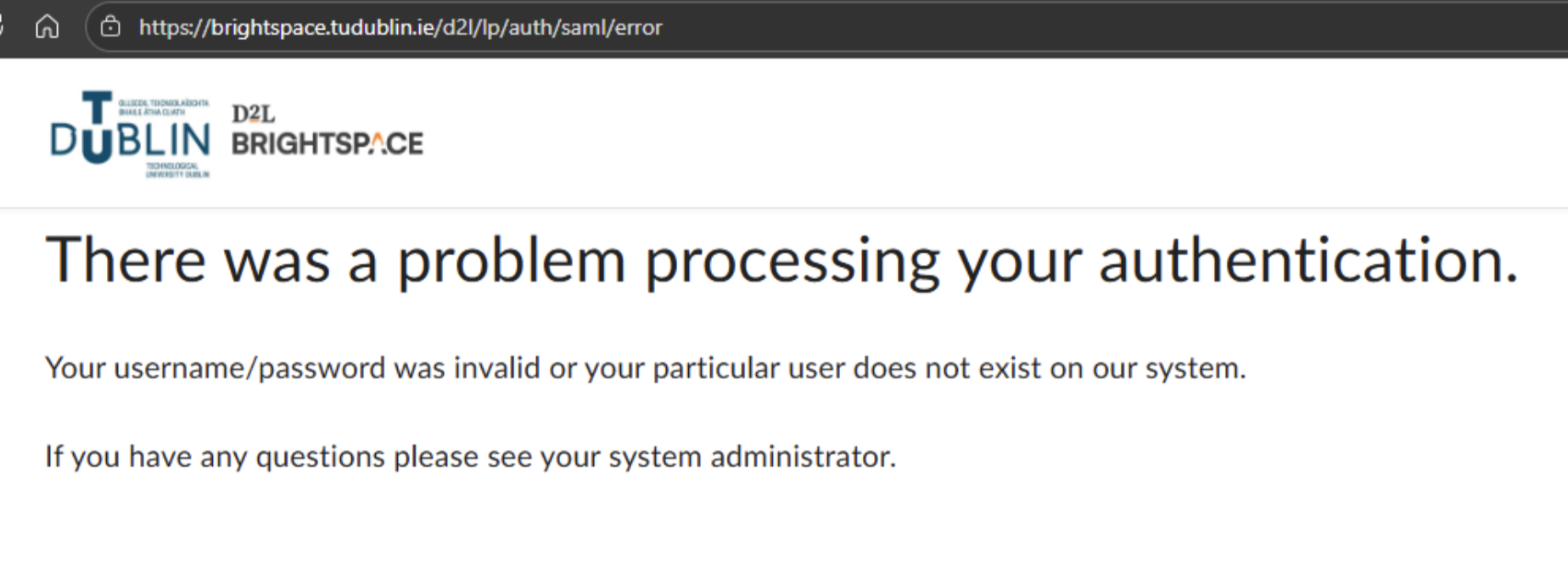Click the dark browser toolbar background
The width and height of the screenshot is (1568, 564).
[x=1188, y=27]
